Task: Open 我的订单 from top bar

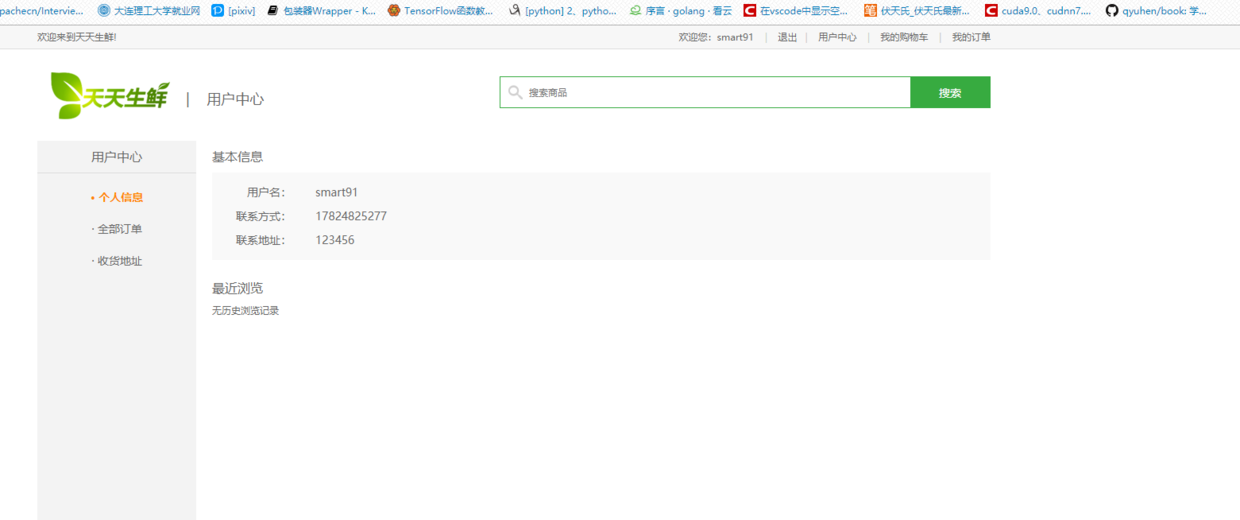Action: pos(971,37)
